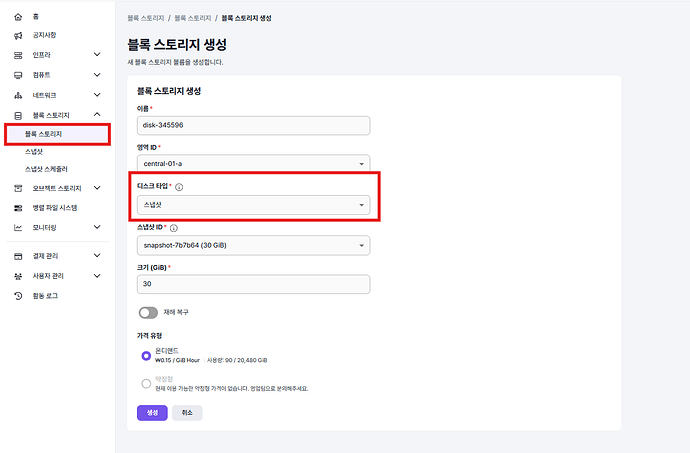
Task: Click the Activity Log history icon
Action: [18, 296]
